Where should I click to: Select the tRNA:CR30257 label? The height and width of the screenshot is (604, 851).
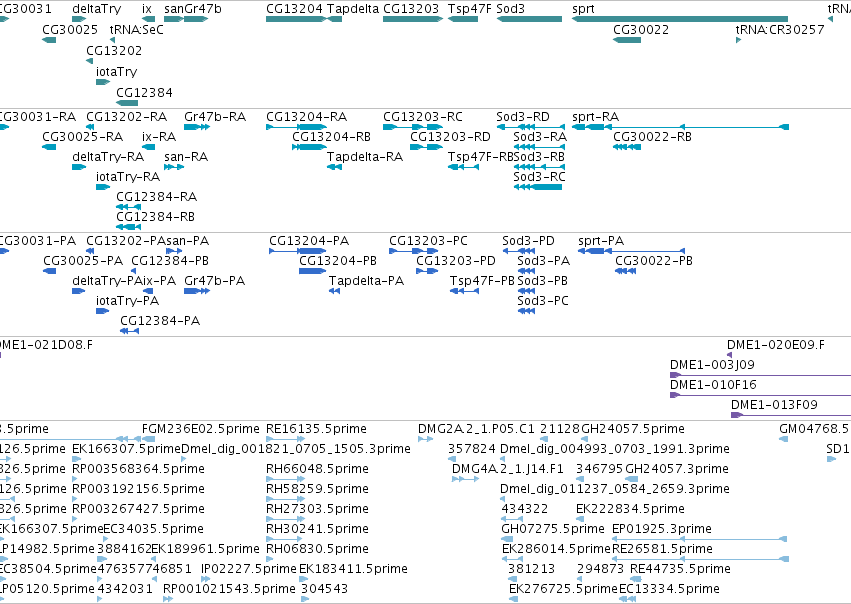pyautogui.click(x=780, y=29)
